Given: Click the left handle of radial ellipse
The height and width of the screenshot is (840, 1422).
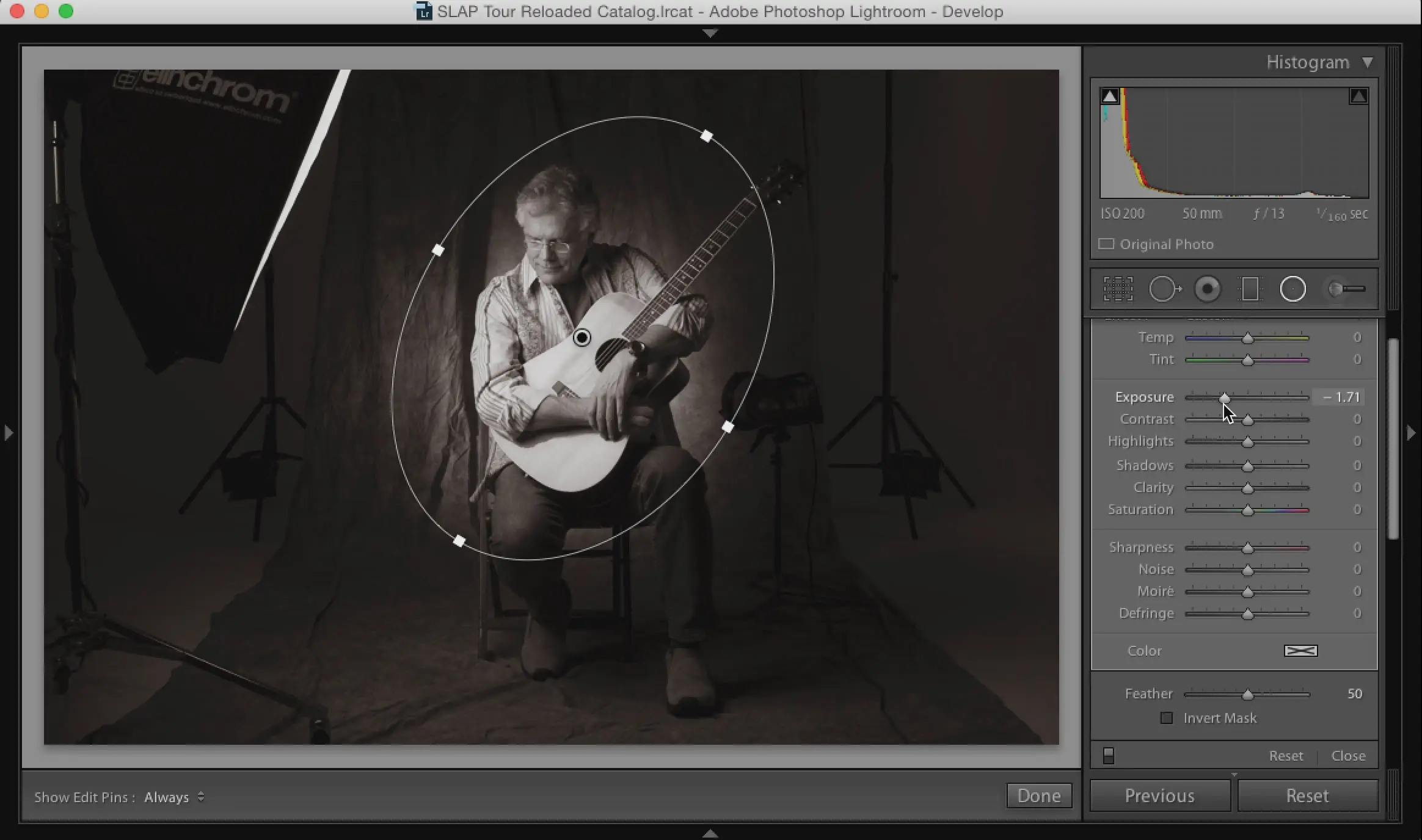Looking at the screenshot, I should coord(438,250).
